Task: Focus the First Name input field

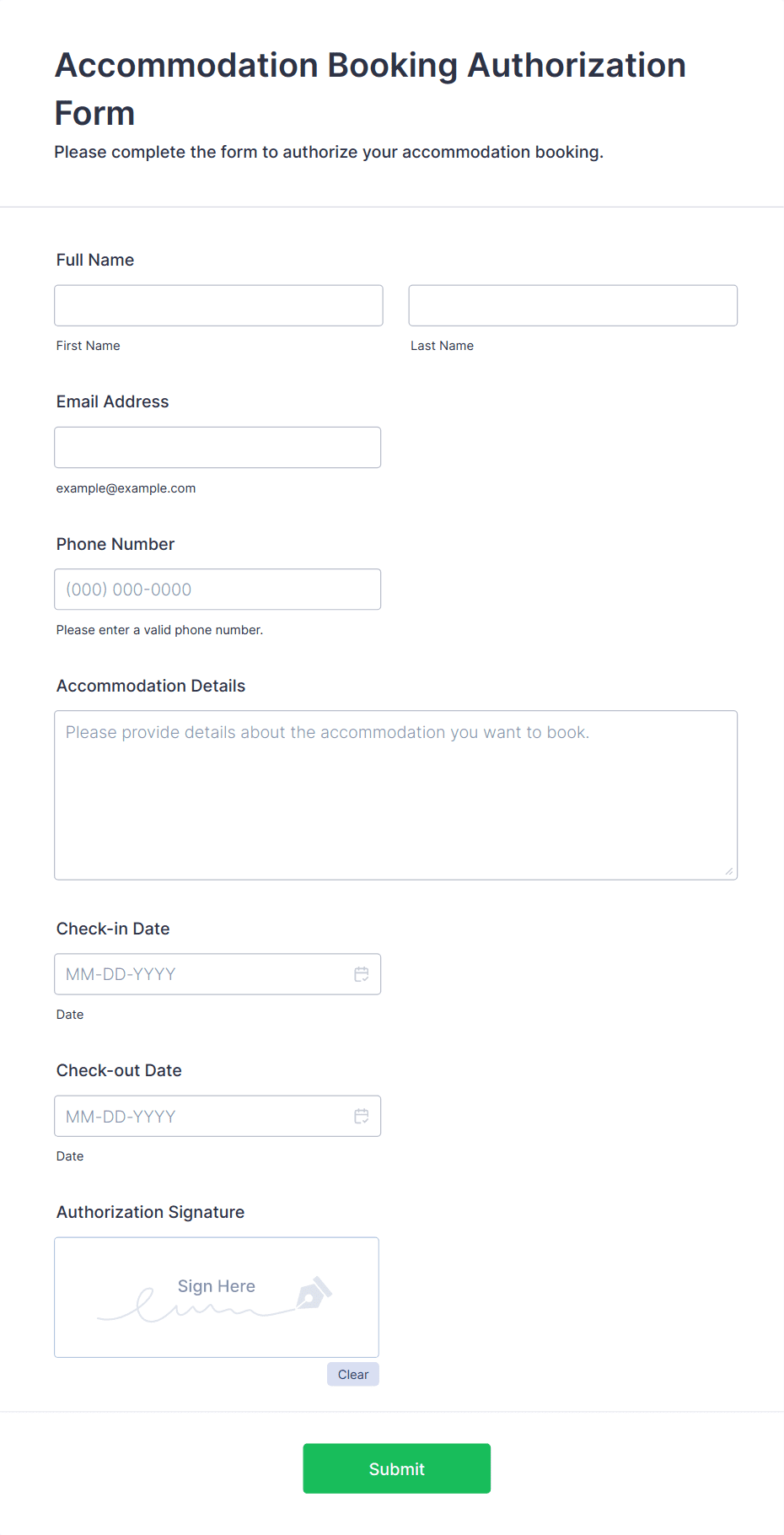Action: [x=218, y=305]
